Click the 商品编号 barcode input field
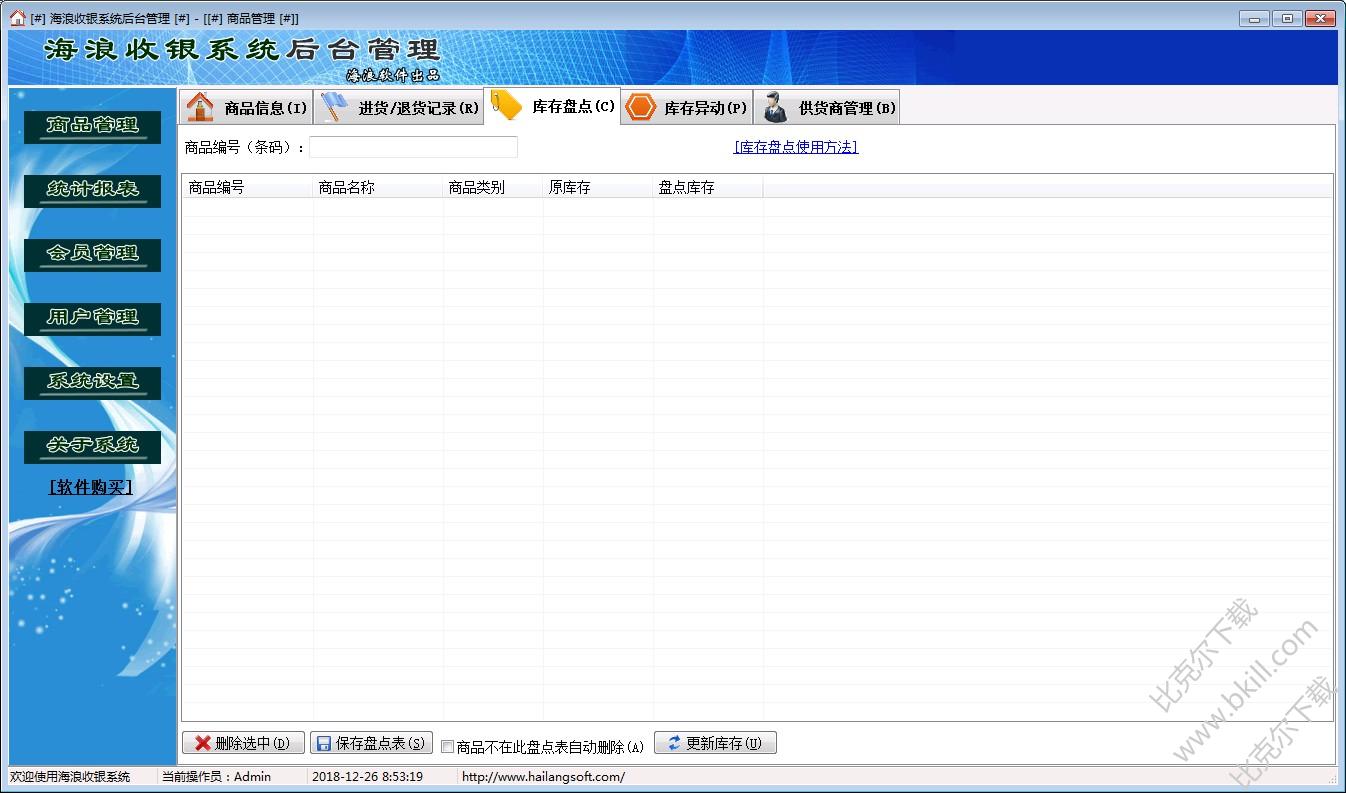Image resolution: width=1346 pixels, height=793 pixels. [413, 146]
